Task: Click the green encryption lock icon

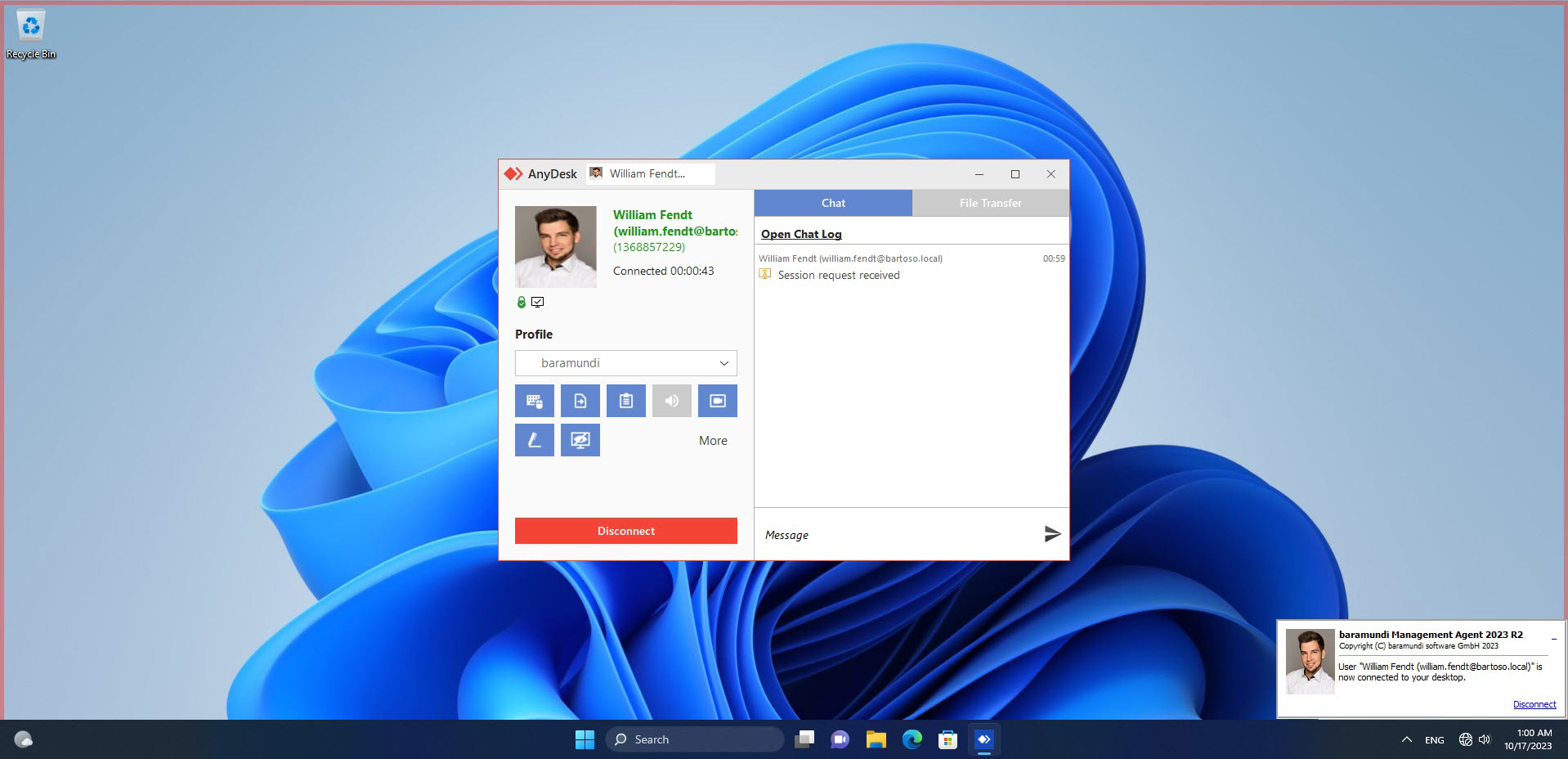Action: (x=522, y=303)
